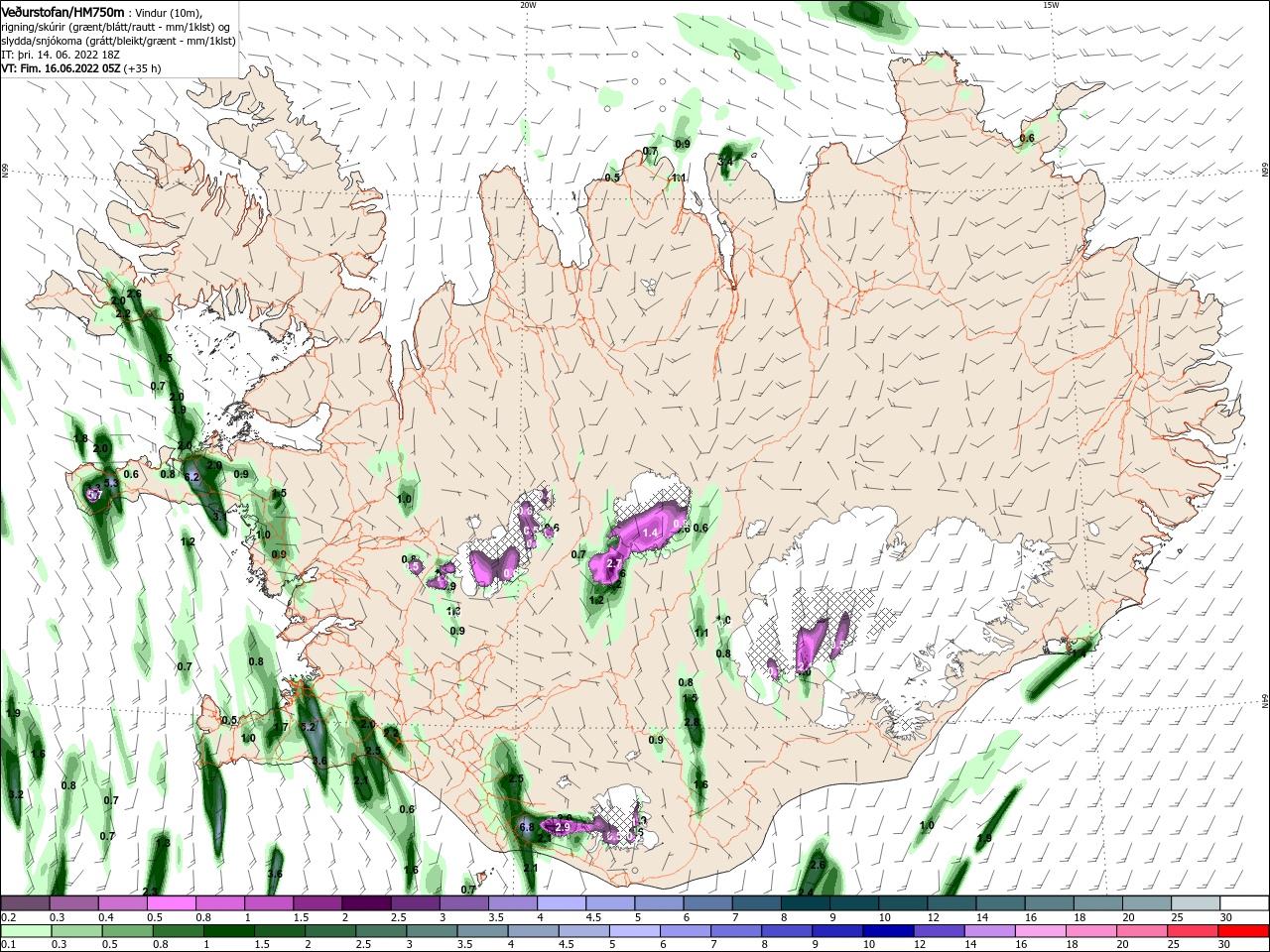The image size is (1270, 952).
Task: Click the IT: þri. 14. 06. 2022 18Z line
Action: pyautogui.click(x=61, y=55)
